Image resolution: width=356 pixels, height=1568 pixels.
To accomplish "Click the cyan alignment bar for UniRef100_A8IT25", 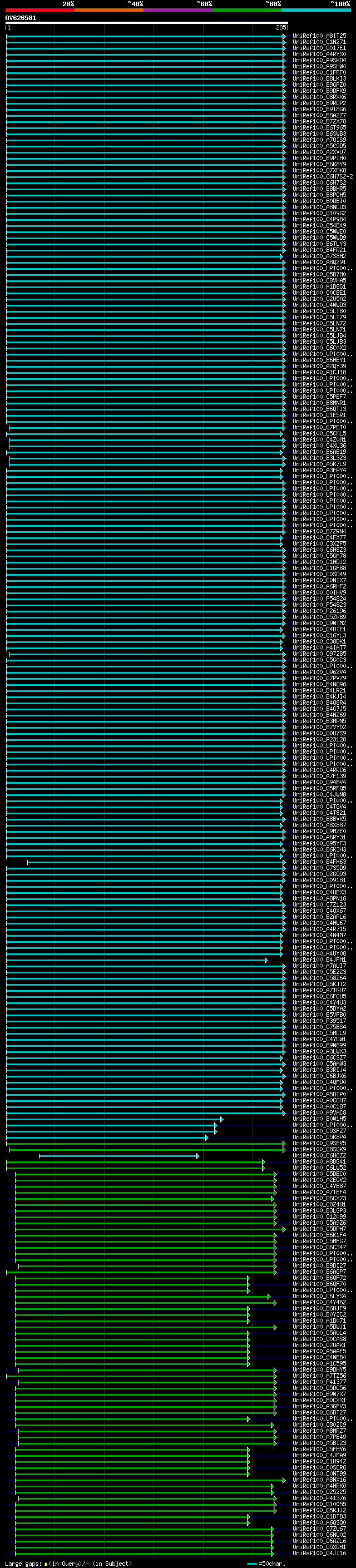I will pyautogui.click(x=145, y=36).
